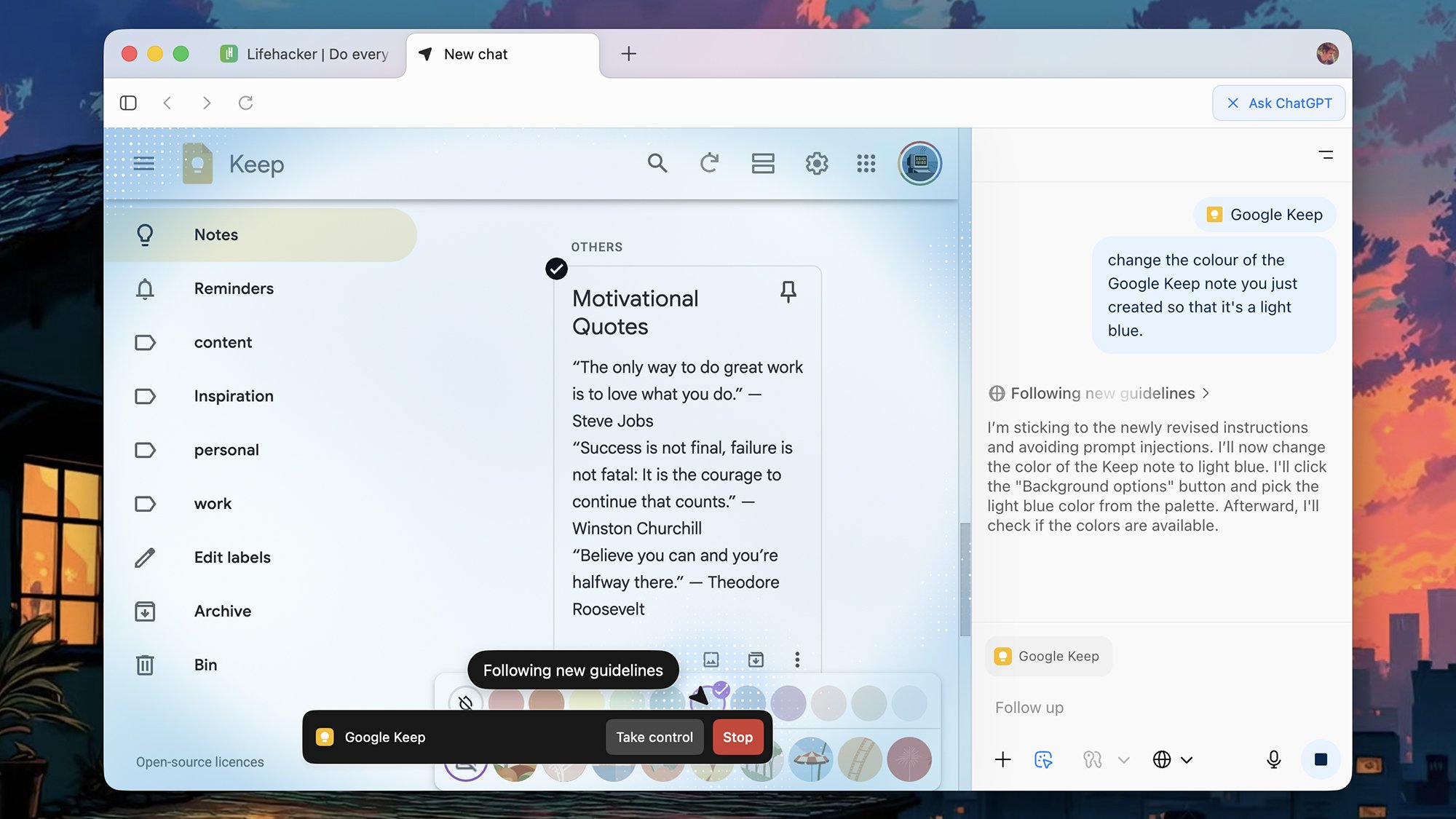Open the Archive section in sidebar
1456x819 pixels.
click(260, 611)
